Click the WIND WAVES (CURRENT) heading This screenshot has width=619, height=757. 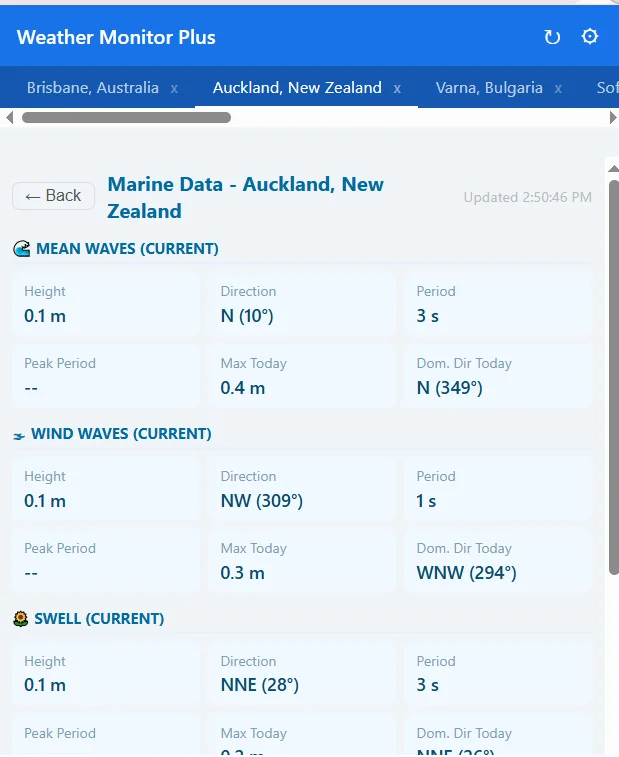tap(121, 434)
